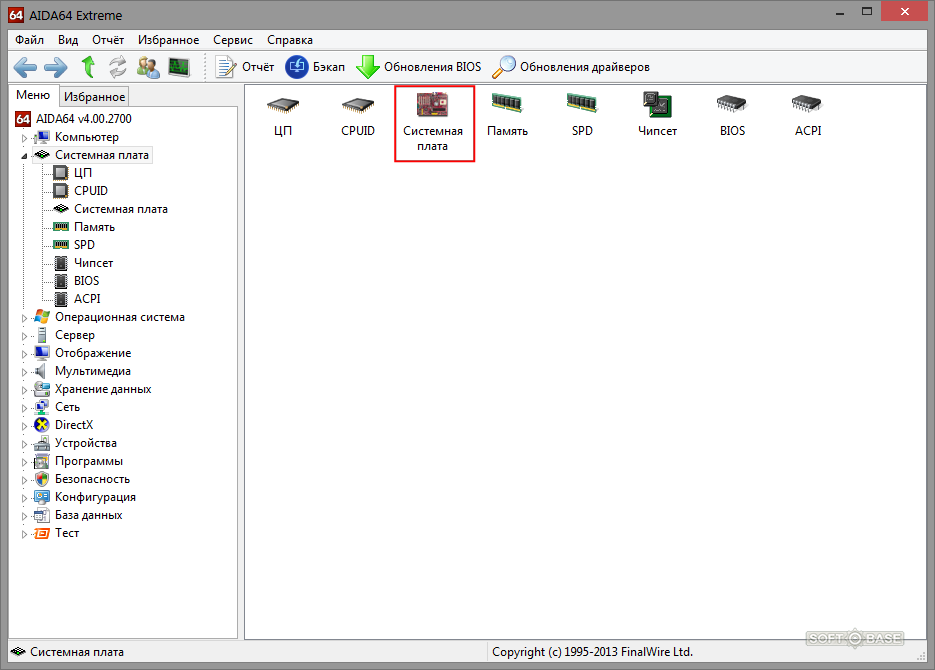Open the Избранное menu in menu bar
The height and width of the screenshot is (670, 935).
click(169, 40)
